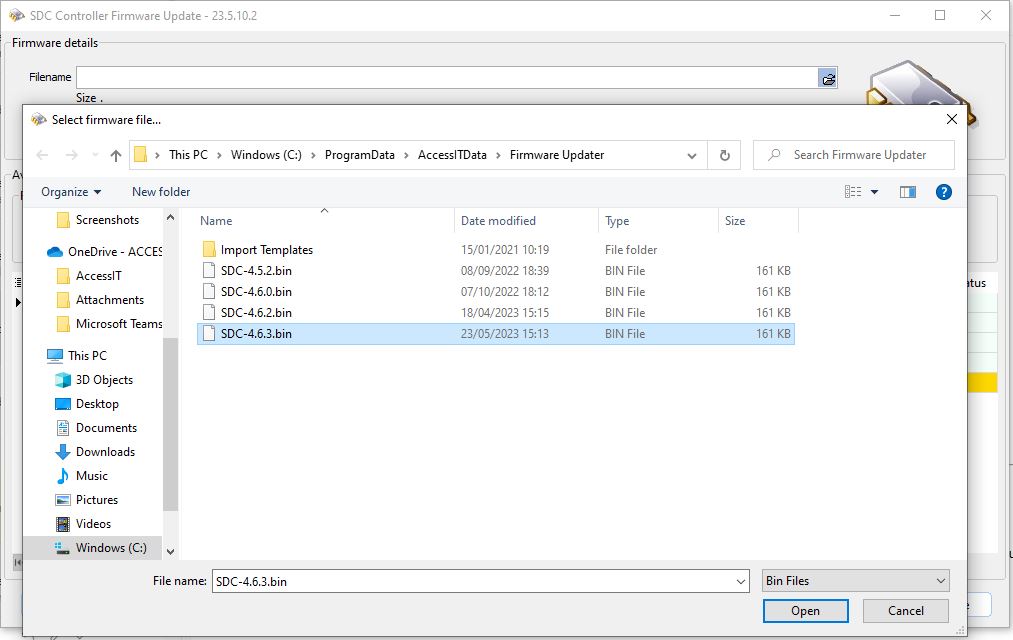Select Windows (C:) drive in navigation pane
The width and height of the screenshot is (1013, 640).
[x=111, y=548]
